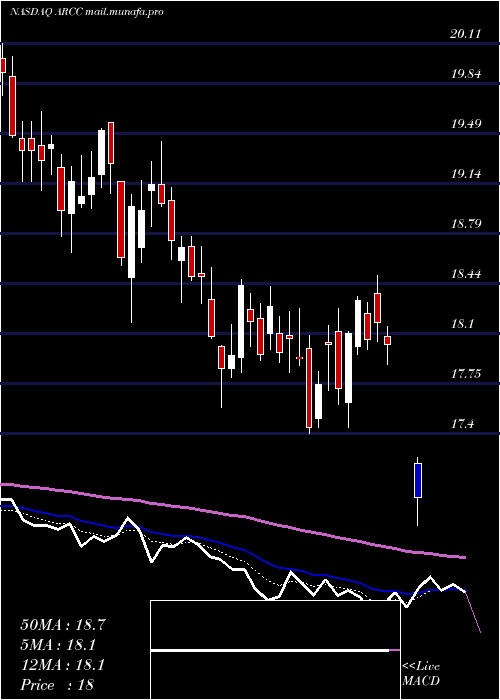Image resolution: width=500 pixels, height=700 pixels.
Task: Click the 19.14 price axis label
Action: click(x=466, y=174)
